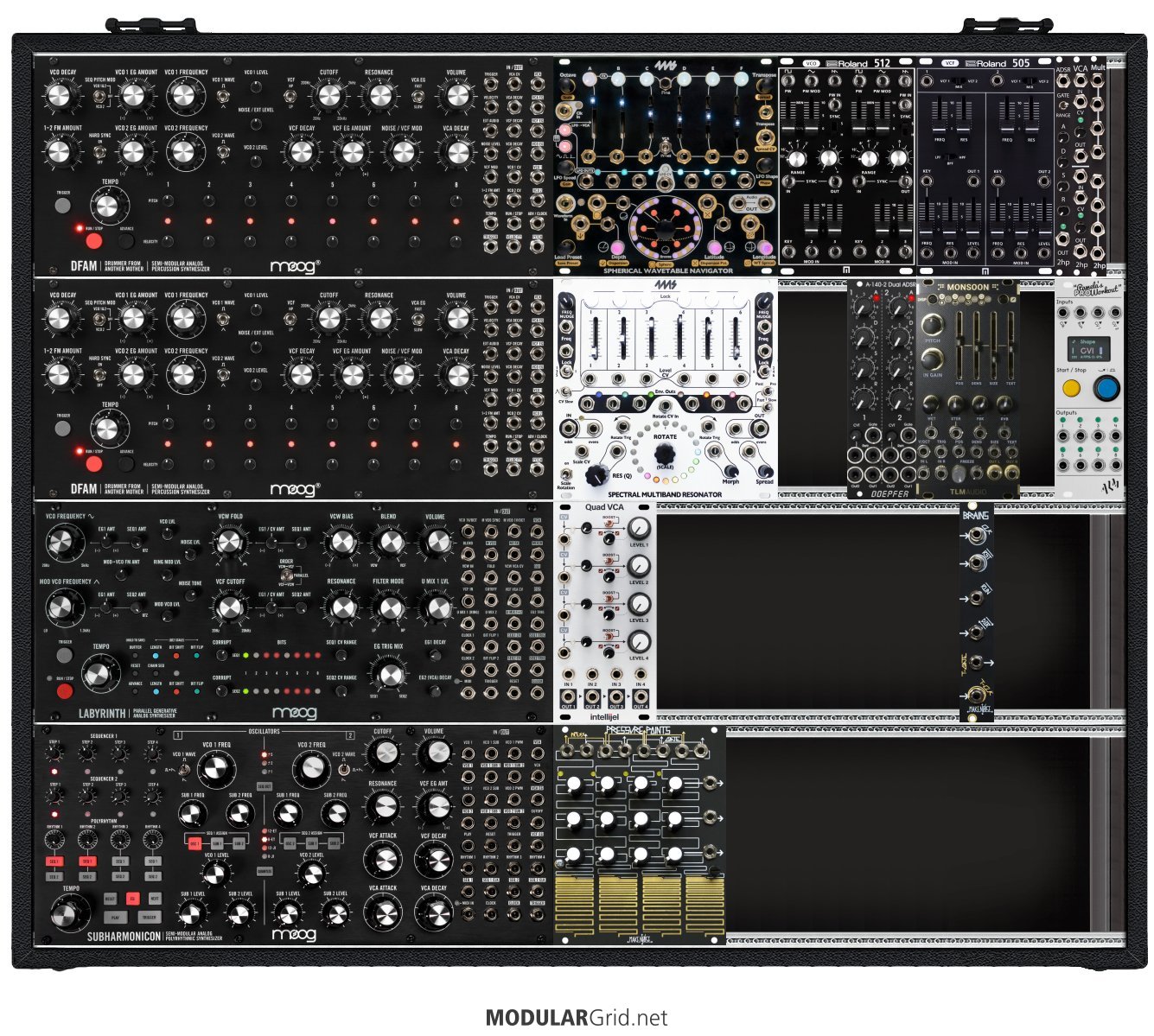Click the Labyrinth BLEND knob
This screenshot has height=1036, width=1154.
tap(390, 543)
